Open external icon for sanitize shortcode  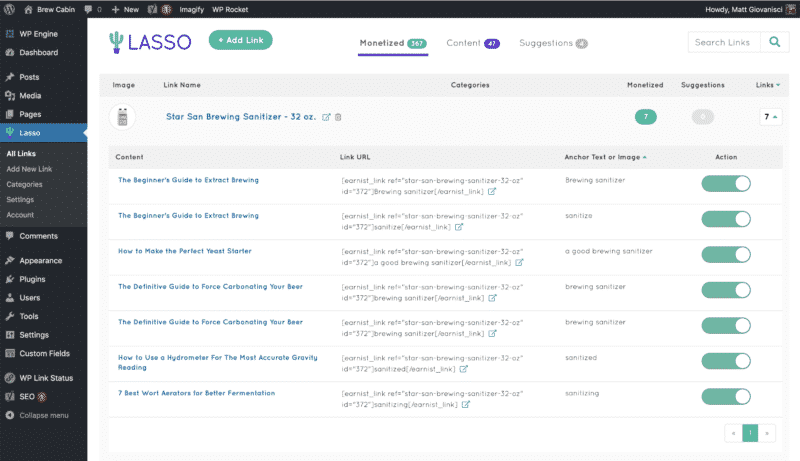[459, 227]
